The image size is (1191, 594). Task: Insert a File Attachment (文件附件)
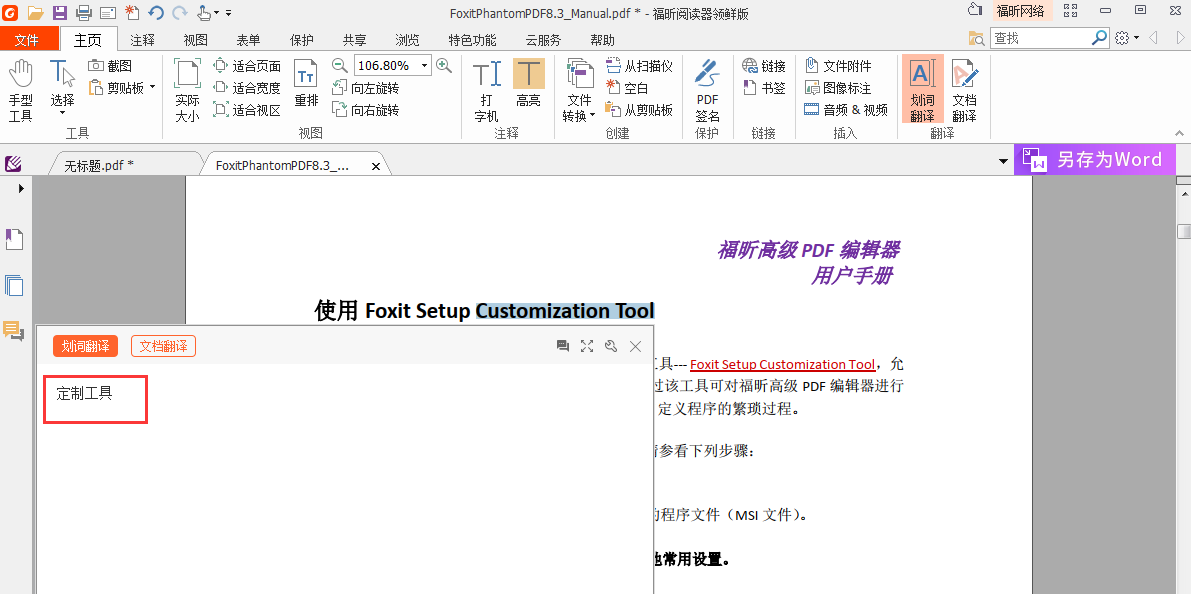pos(838,66)
